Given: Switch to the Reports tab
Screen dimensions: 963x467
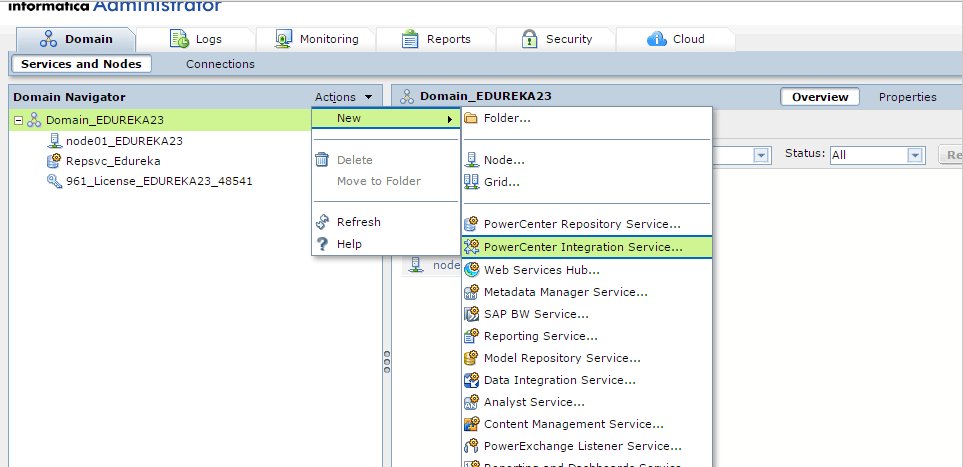Looking at the screenshot, I should pos(435,39).
